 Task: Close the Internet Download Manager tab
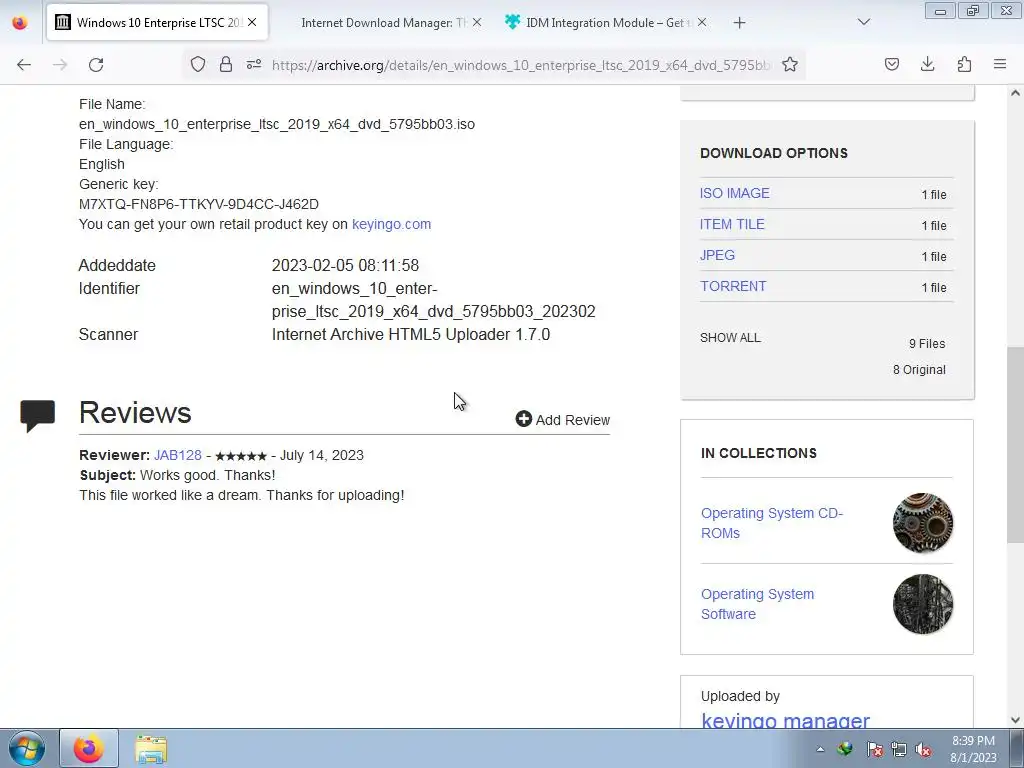point(477,22)
